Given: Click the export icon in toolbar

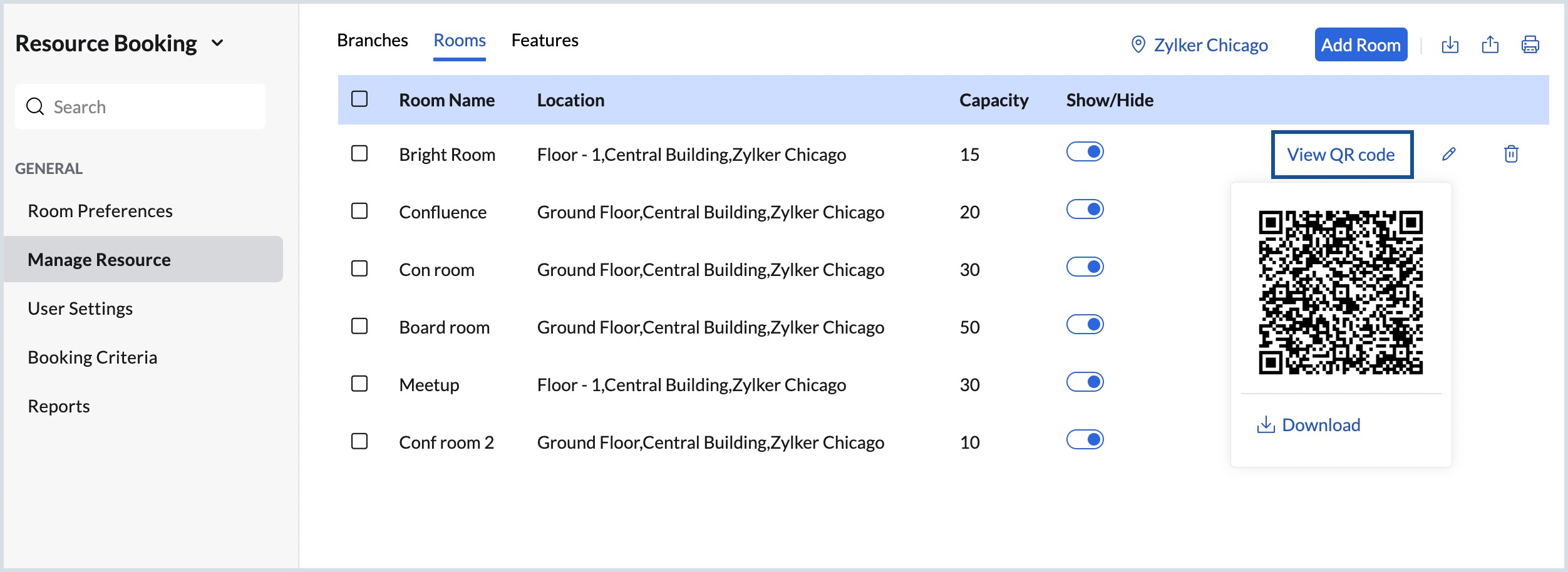Looking at the screenshot, I should (1490, 45).
